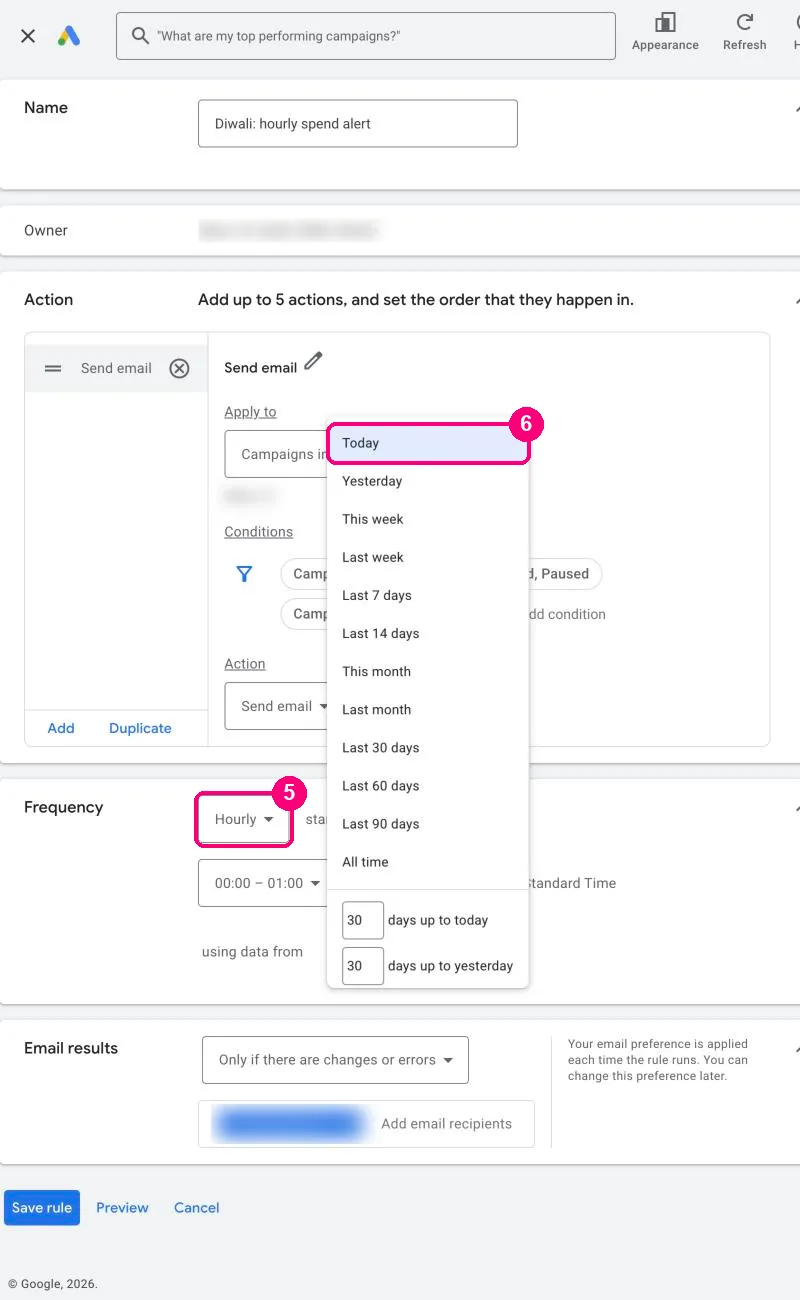Choose Last 30 days option
Screen dimensions: 800x1300
click(x=428, y=748)
